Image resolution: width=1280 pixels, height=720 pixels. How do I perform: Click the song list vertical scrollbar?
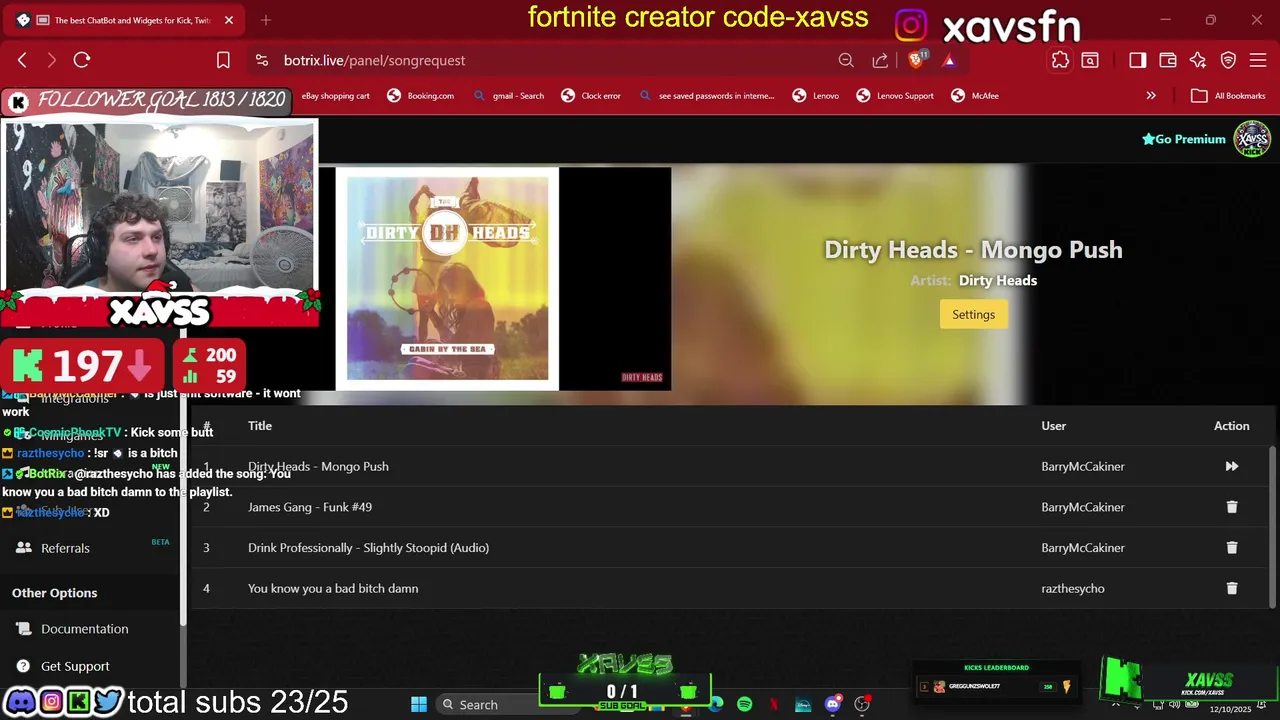(x=1273, y=525)
